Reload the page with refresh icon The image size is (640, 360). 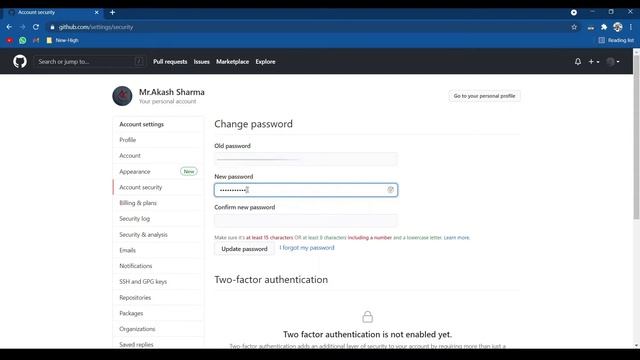(36, 27)
